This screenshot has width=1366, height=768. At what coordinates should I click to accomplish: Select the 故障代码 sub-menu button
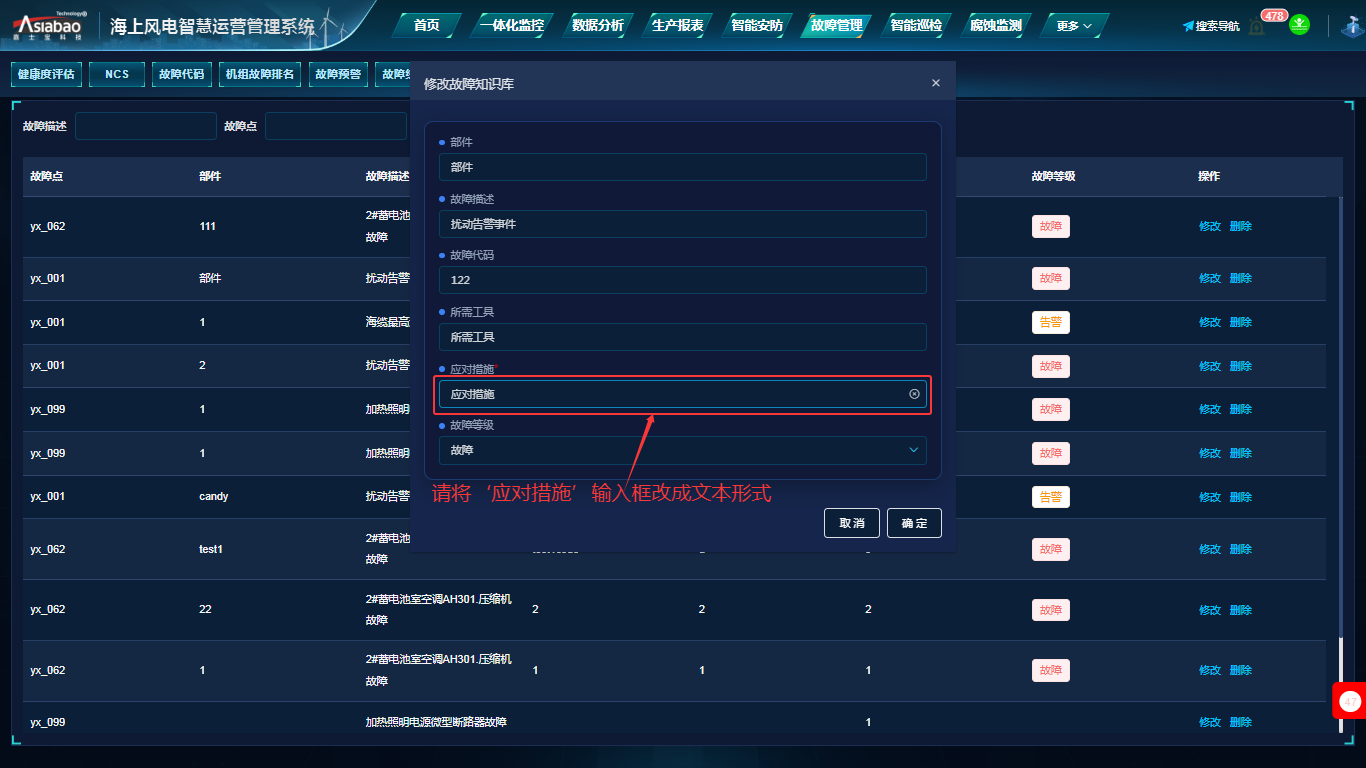point(181,74)
